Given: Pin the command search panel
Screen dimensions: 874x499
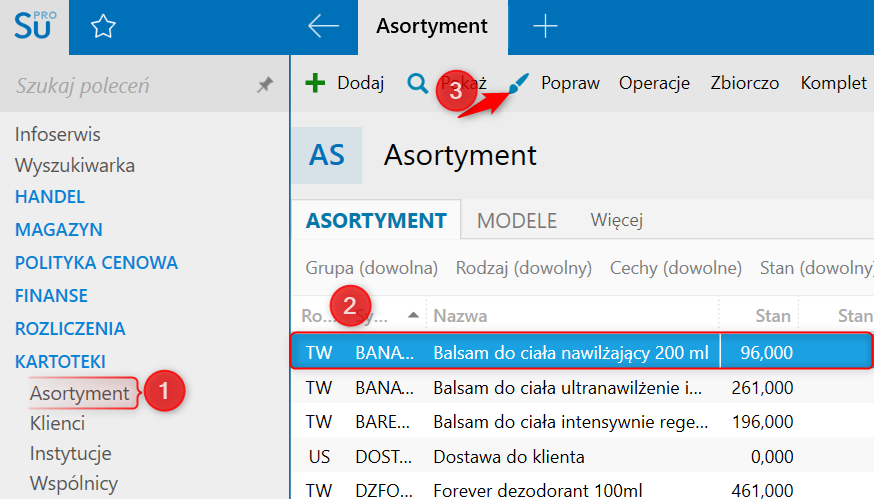Looking at the screenshot, I should click(265, 86).
